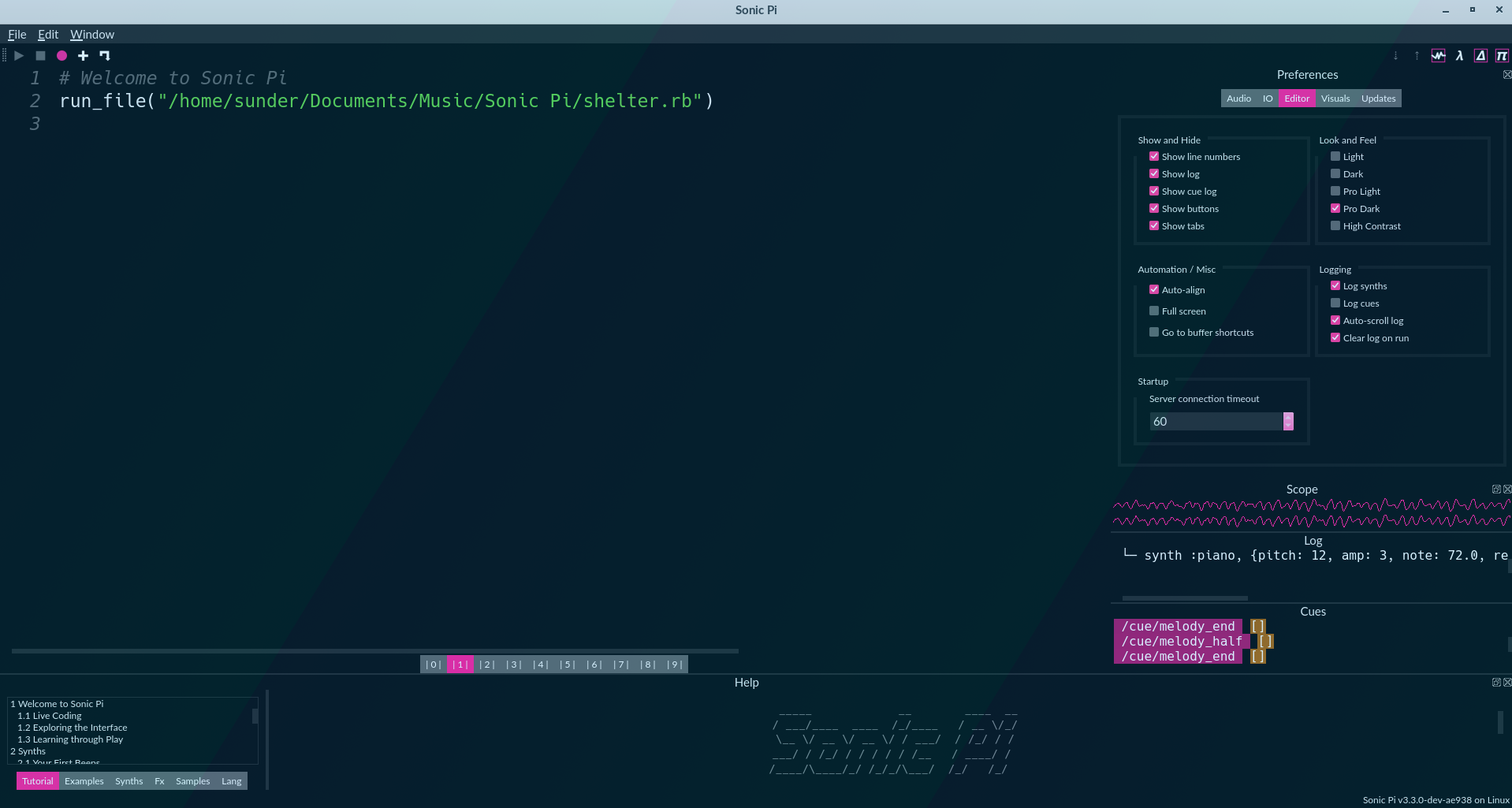Switch to the Visuals preferences tab
The height and width of the screenshot is (808, 1512).
point(1335,98)
